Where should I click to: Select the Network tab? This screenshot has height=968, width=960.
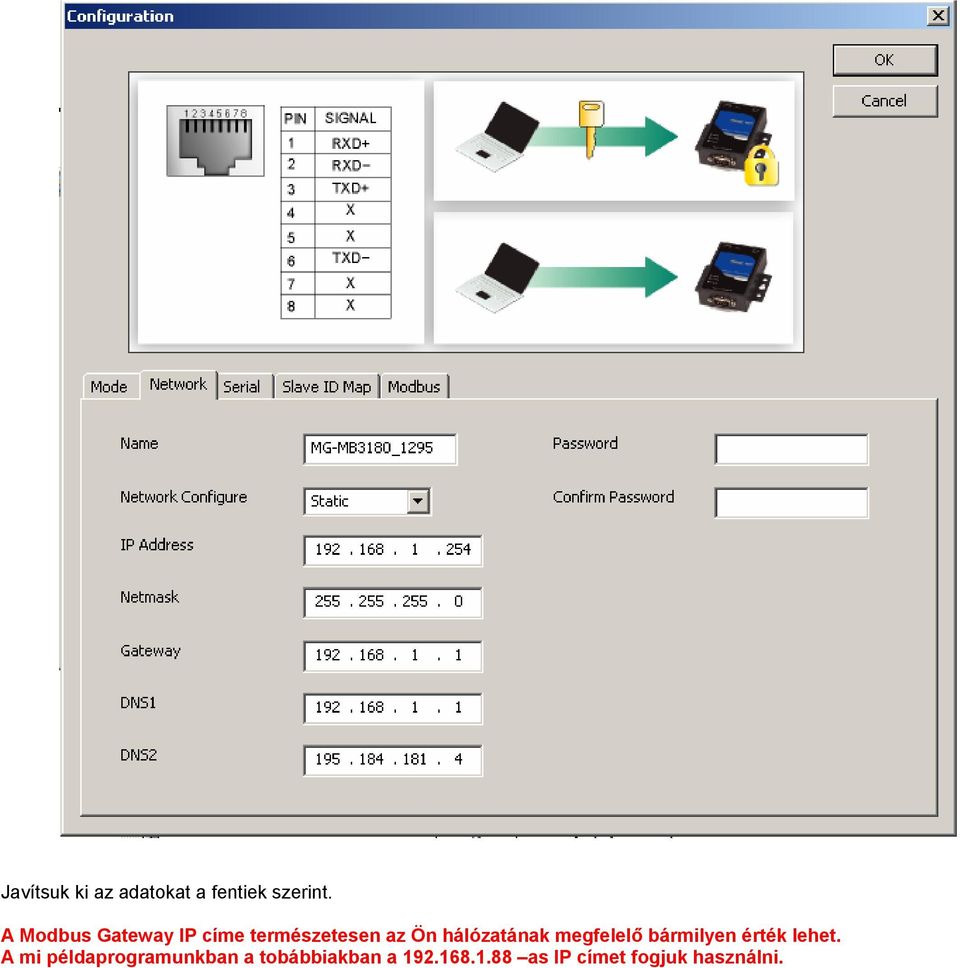(178, 384)
